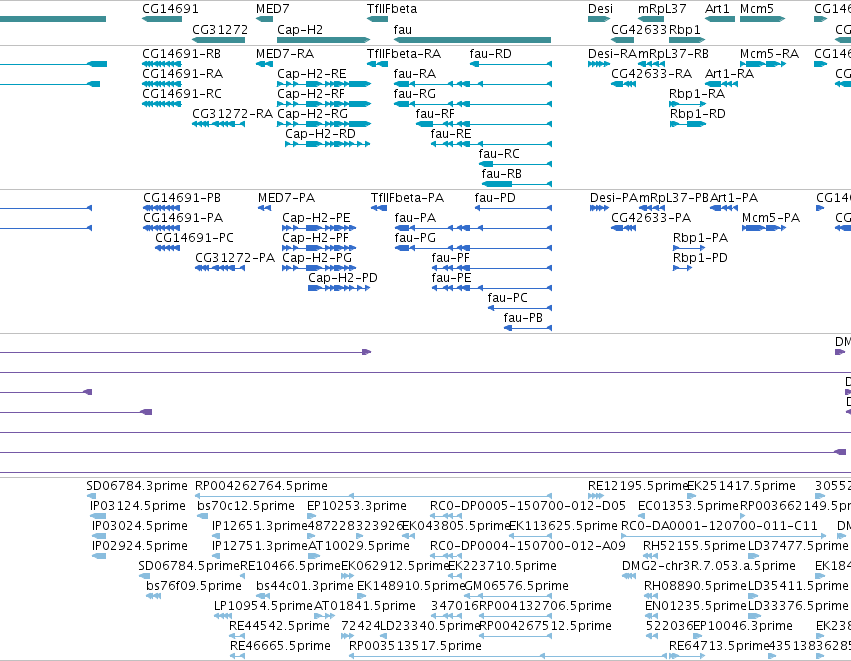The image size is (851, 661).
Task: Click EST bs76f09.5prime
Action: tap(154, 596)
